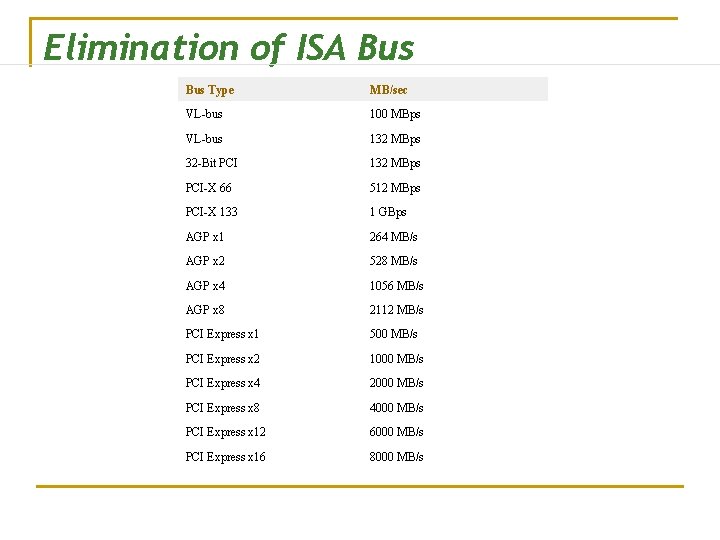Select the '4000 MB/s' value cell
Screen dimensions: 720x540
point(396,408)
